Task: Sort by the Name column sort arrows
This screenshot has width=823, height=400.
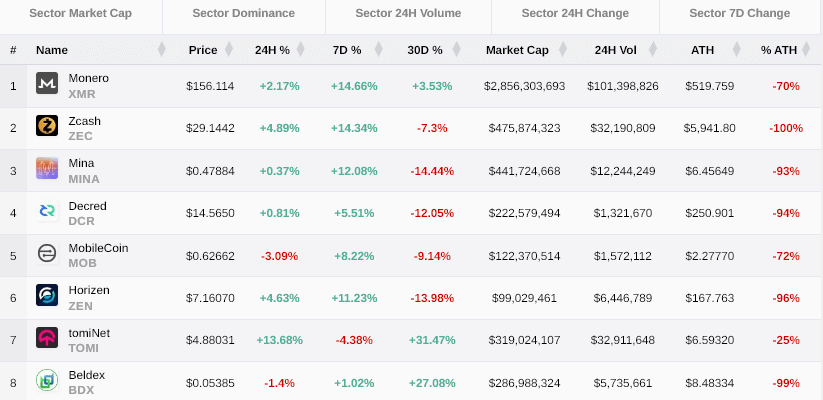Action: [161, 49]
